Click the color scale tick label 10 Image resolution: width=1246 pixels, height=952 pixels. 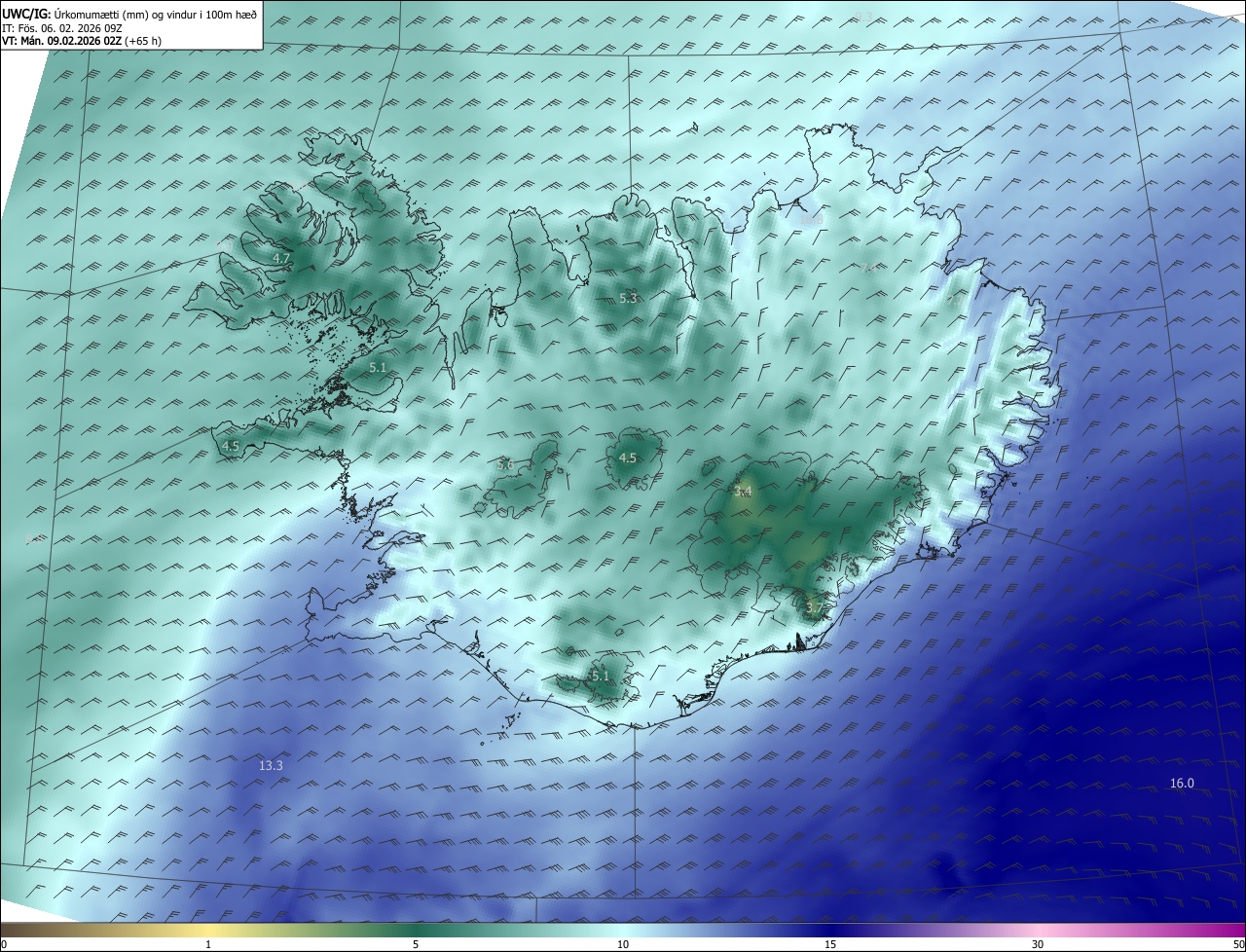[623, 944]
